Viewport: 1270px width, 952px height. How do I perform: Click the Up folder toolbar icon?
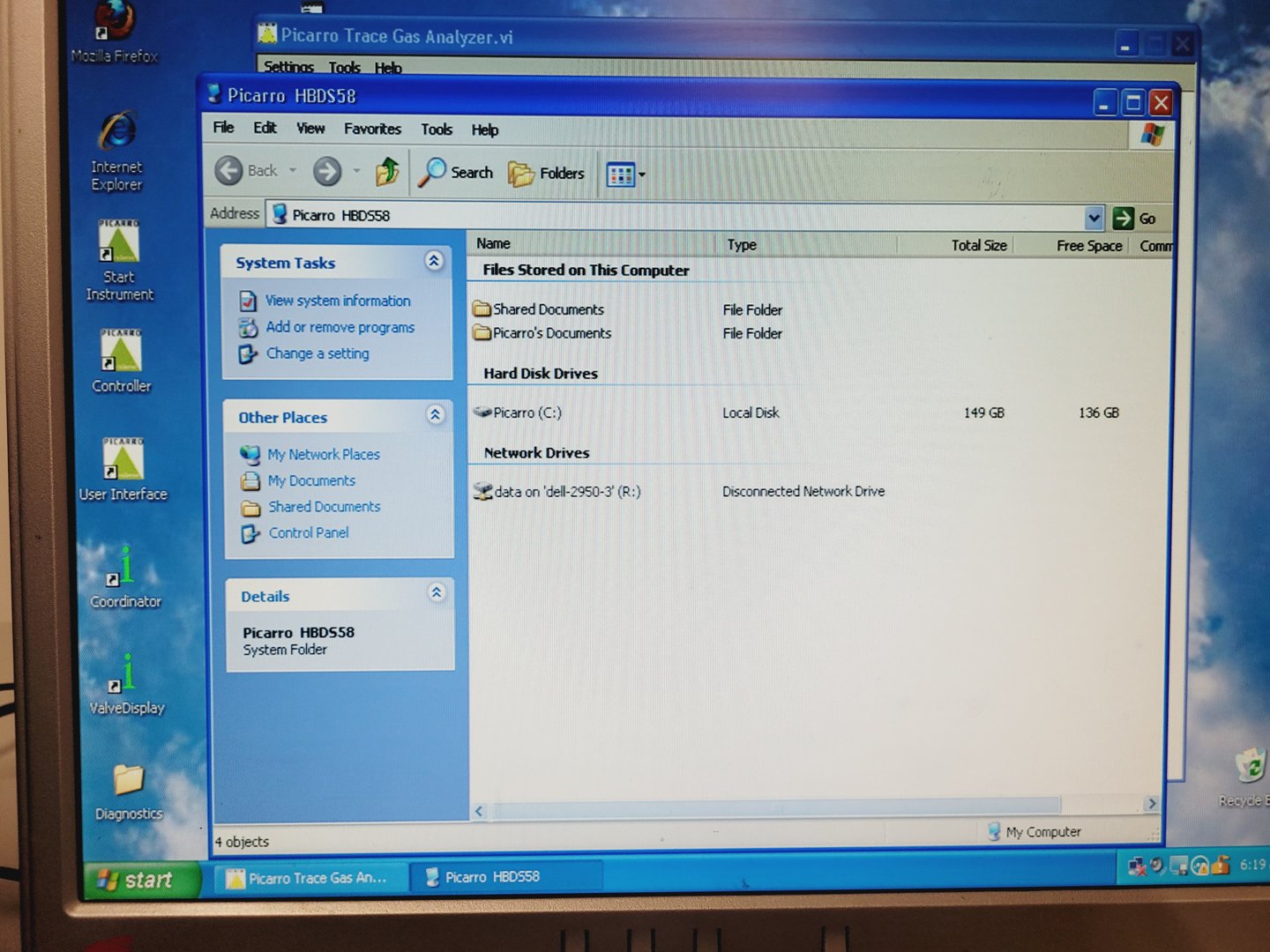point(387,171)
